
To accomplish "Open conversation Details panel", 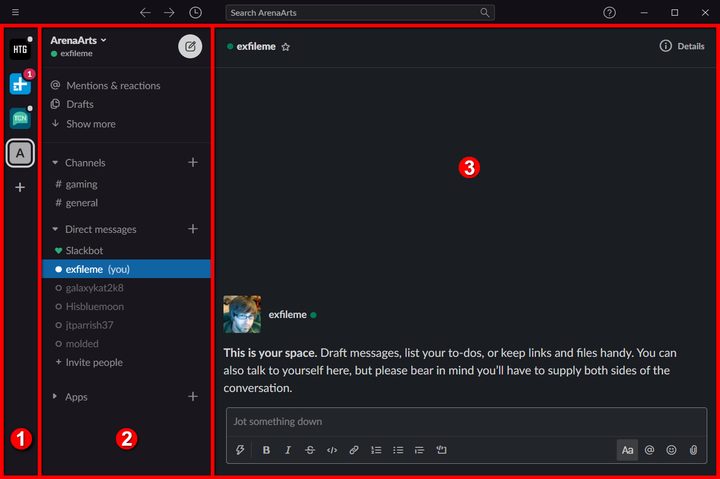I will click(682, 46).
